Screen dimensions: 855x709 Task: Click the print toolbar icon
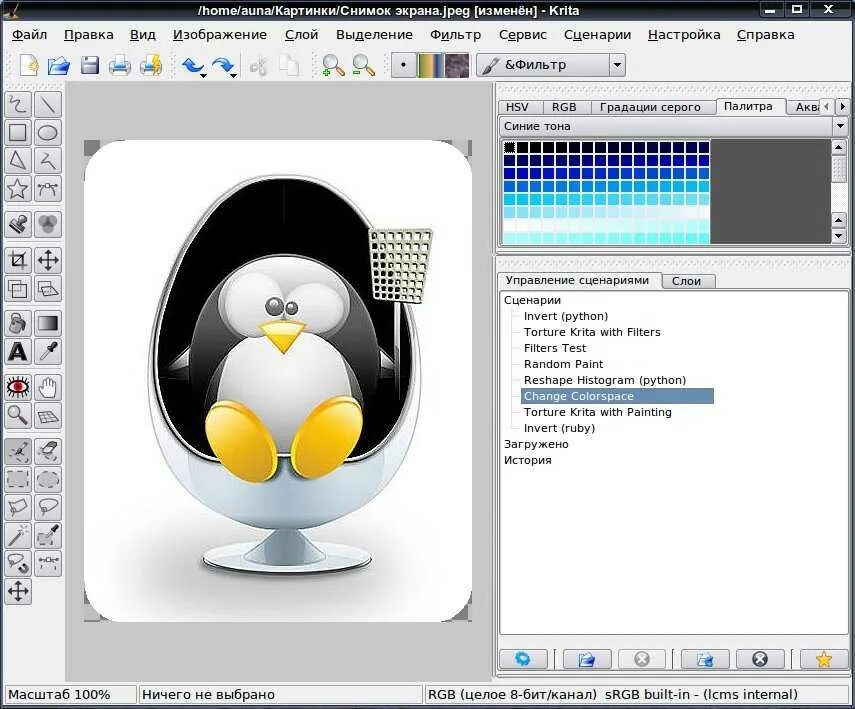(119, 65)
